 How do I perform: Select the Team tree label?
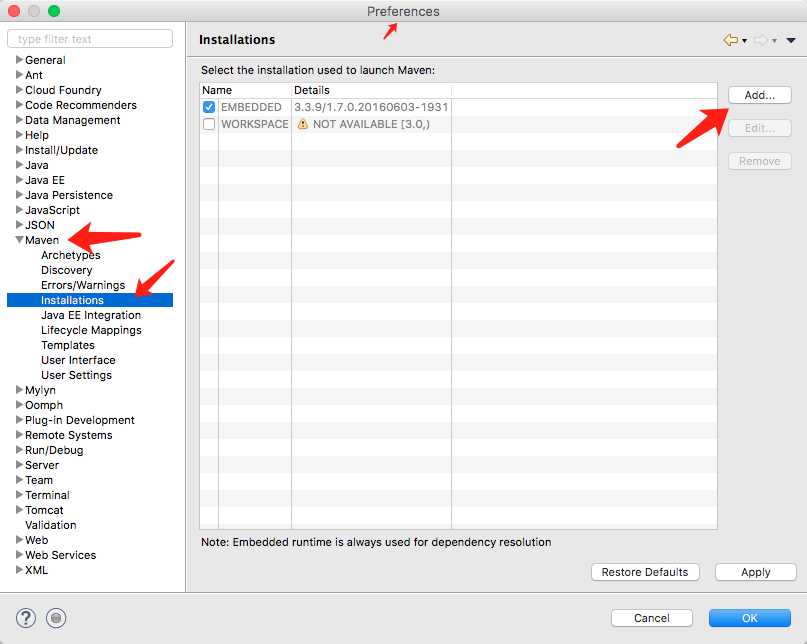39,480
